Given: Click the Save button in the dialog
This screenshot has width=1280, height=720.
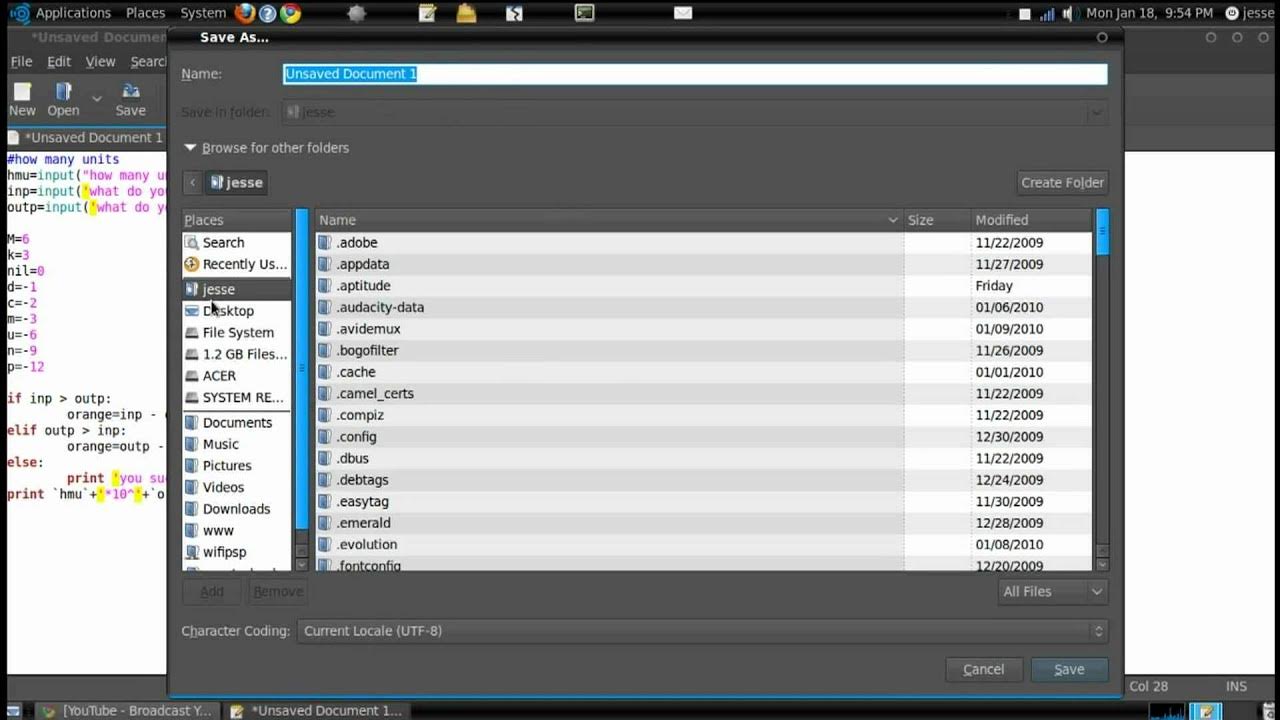Looking at the screenshot, I should tap(1069, 669).
